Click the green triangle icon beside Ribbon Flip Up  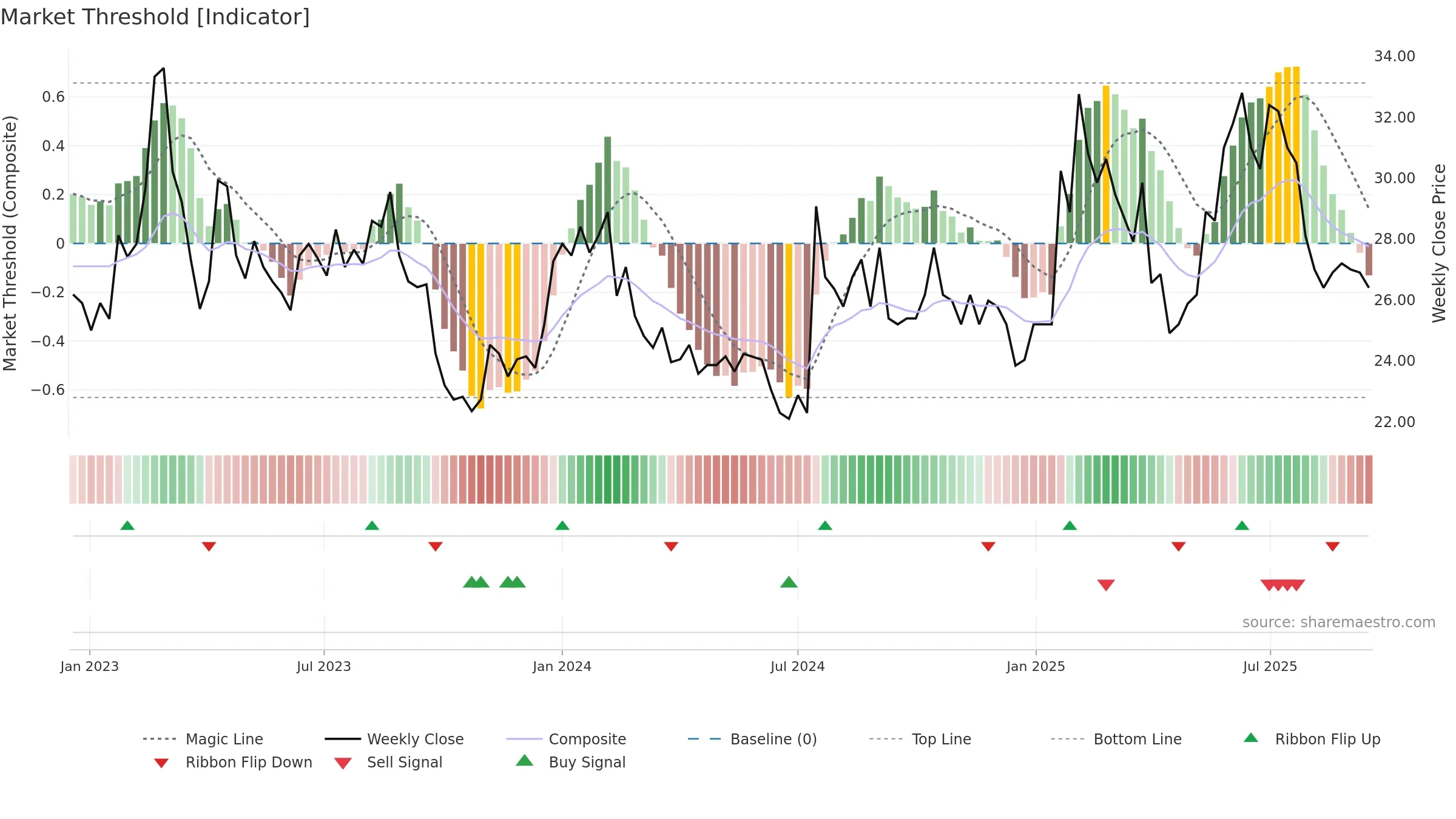(x=1251, y=738)
